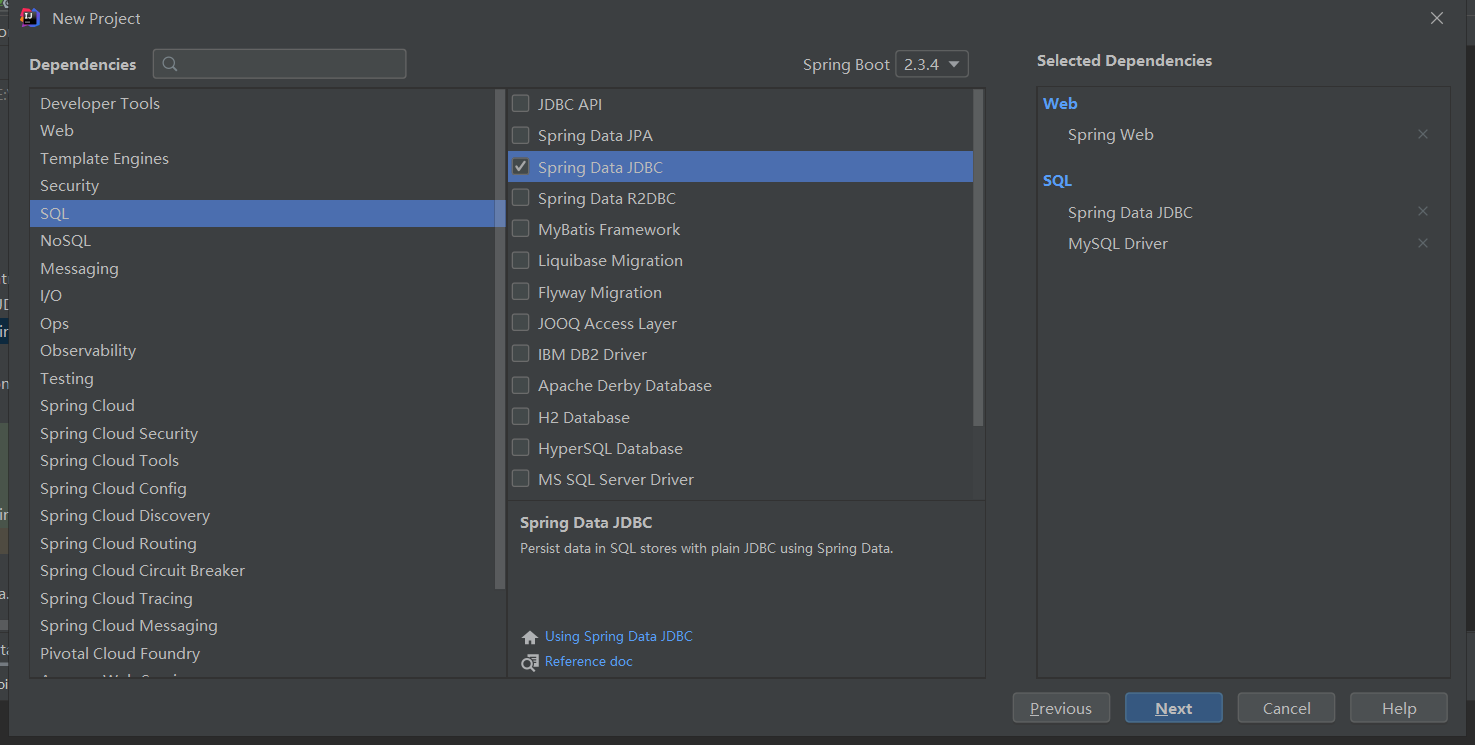Uncheck Spring Data JDBC checkbox
Viewport: 1475px width, 745px height.
(x=521, y=166)
